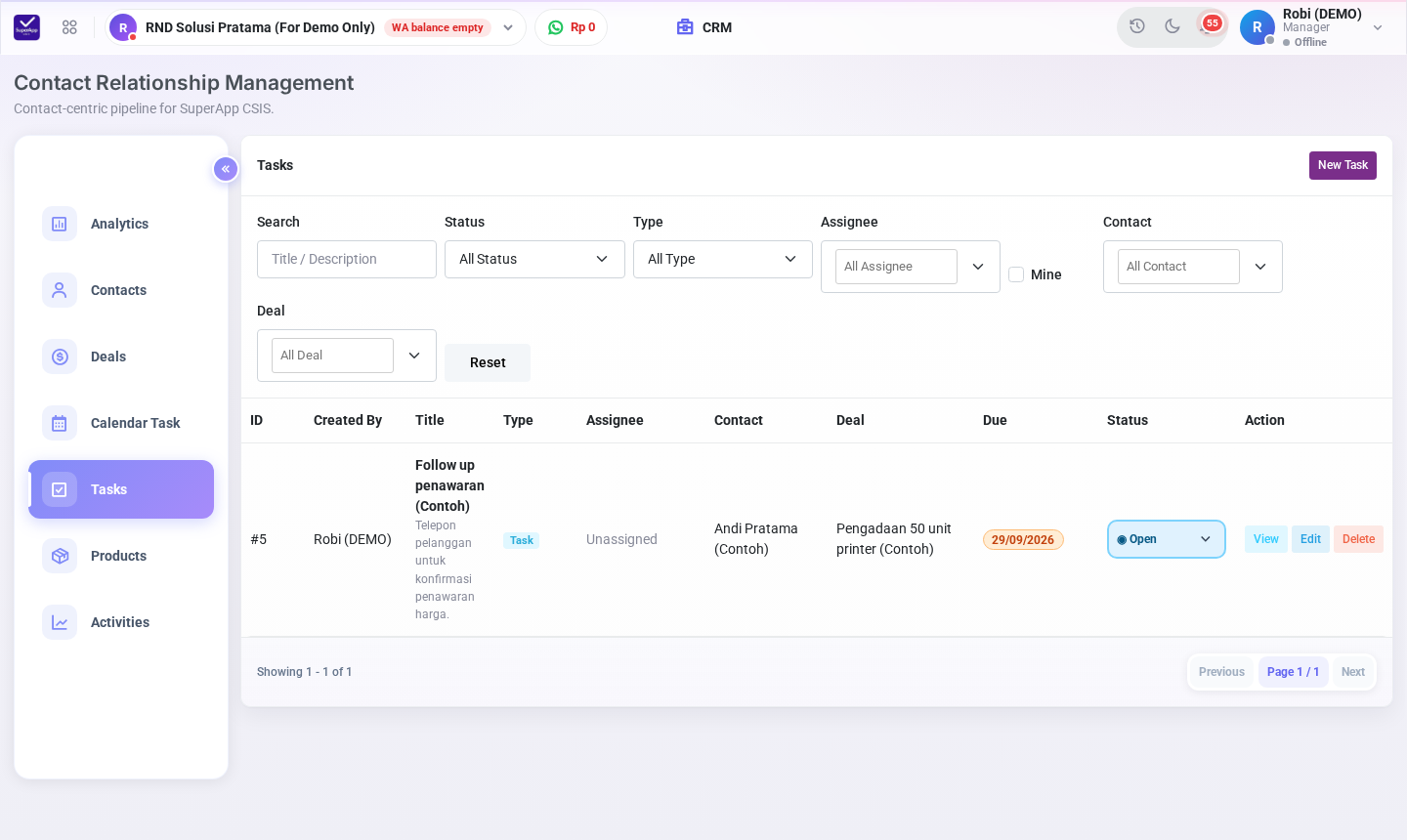The image size is (1407, 840).
Task: Reset the task filters
Action: (488, 362)
